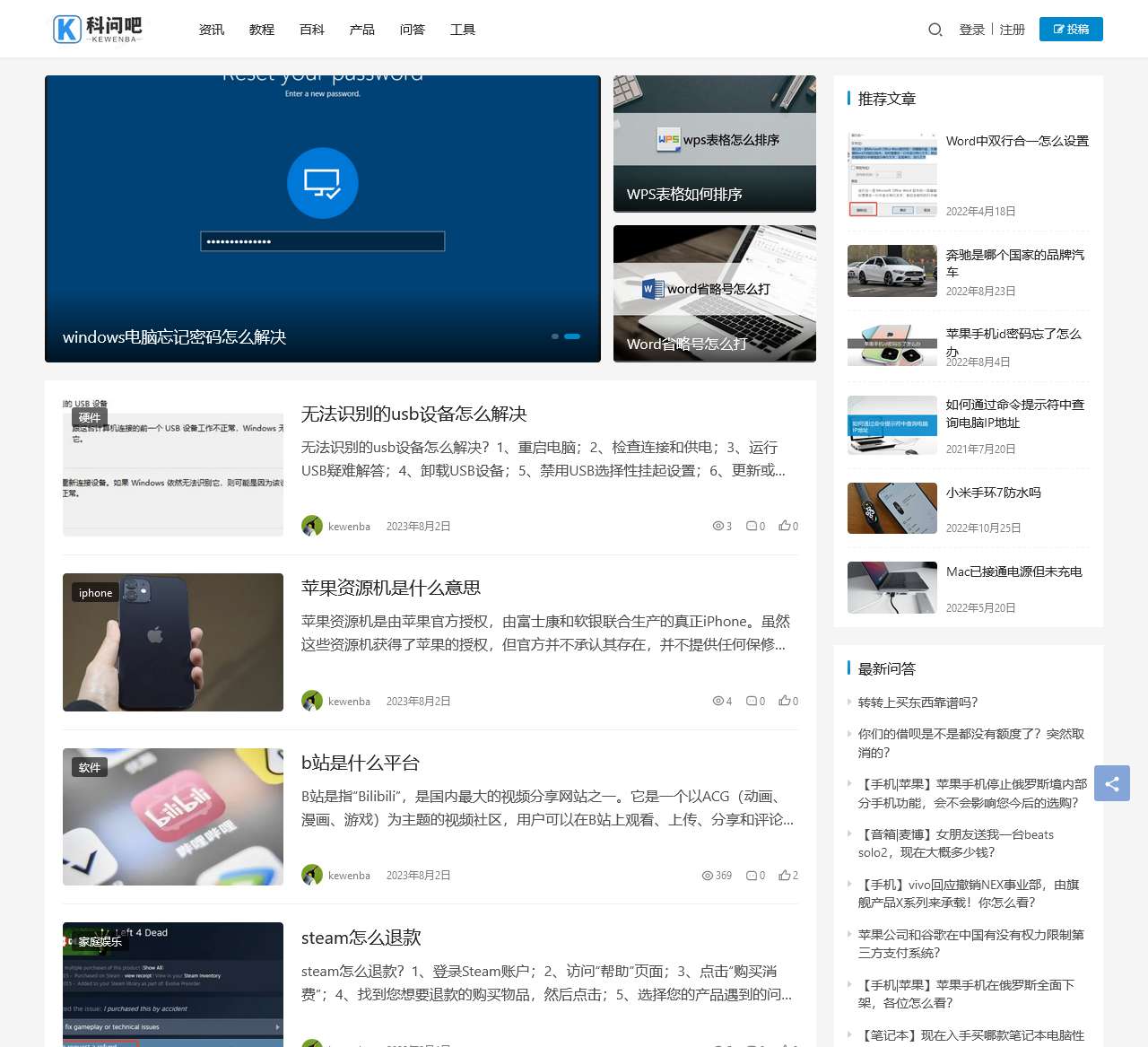
Task: Open recommended article 如何通过命令提示符中查询电脑IP地址
Action: pyautogui.click(x=1015, y=413)
